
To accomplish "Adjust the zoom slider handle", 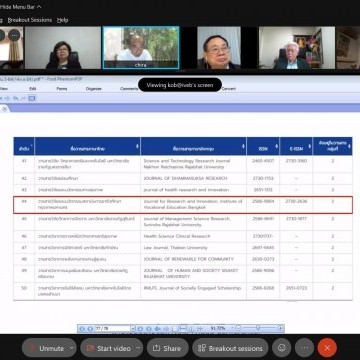I will coord(258,328).
